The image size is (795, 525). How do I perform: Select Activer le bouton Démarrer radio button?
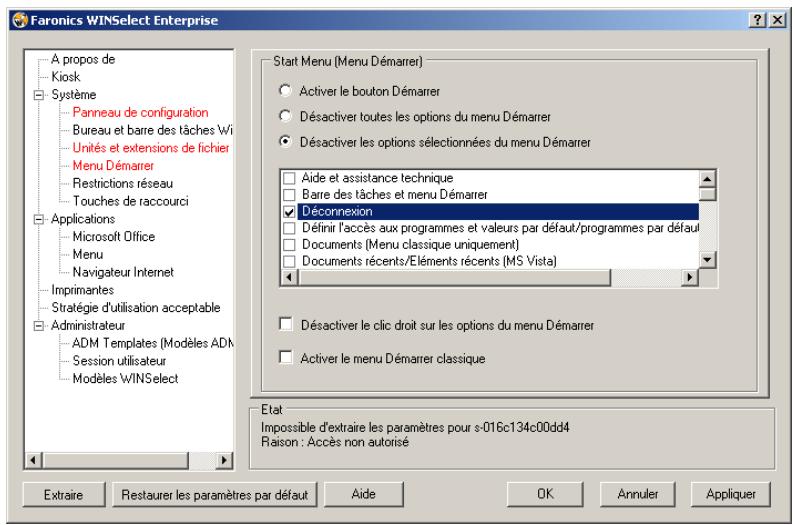[285, 91]
